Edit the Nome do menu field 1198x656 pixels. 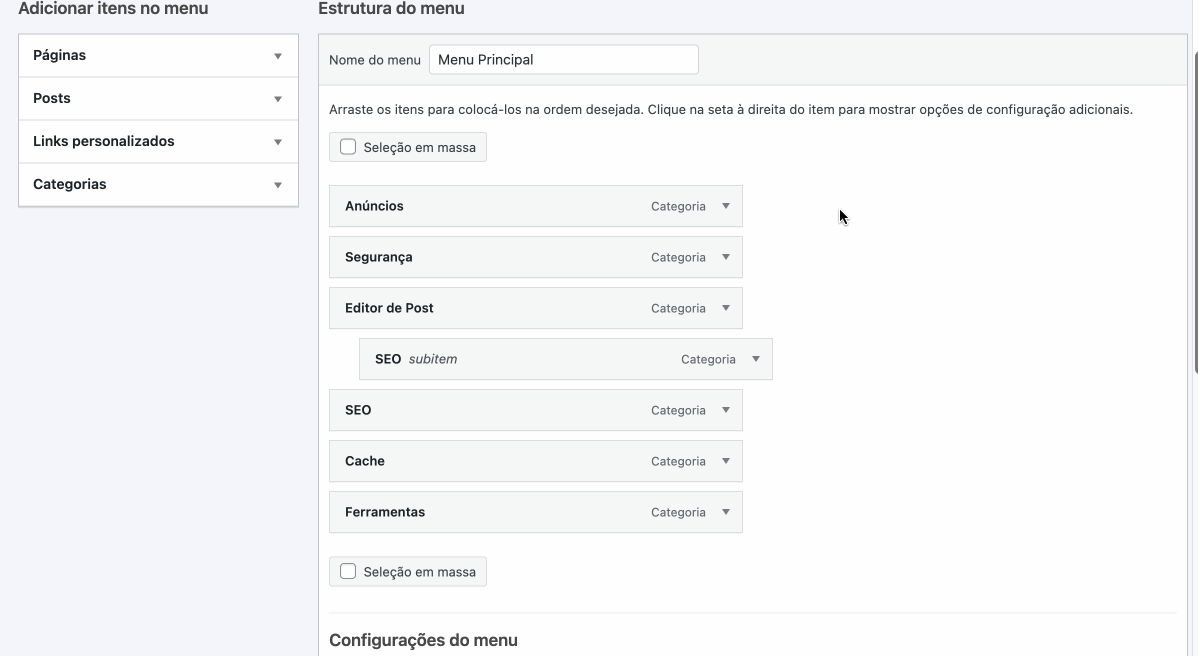point(564,60)
